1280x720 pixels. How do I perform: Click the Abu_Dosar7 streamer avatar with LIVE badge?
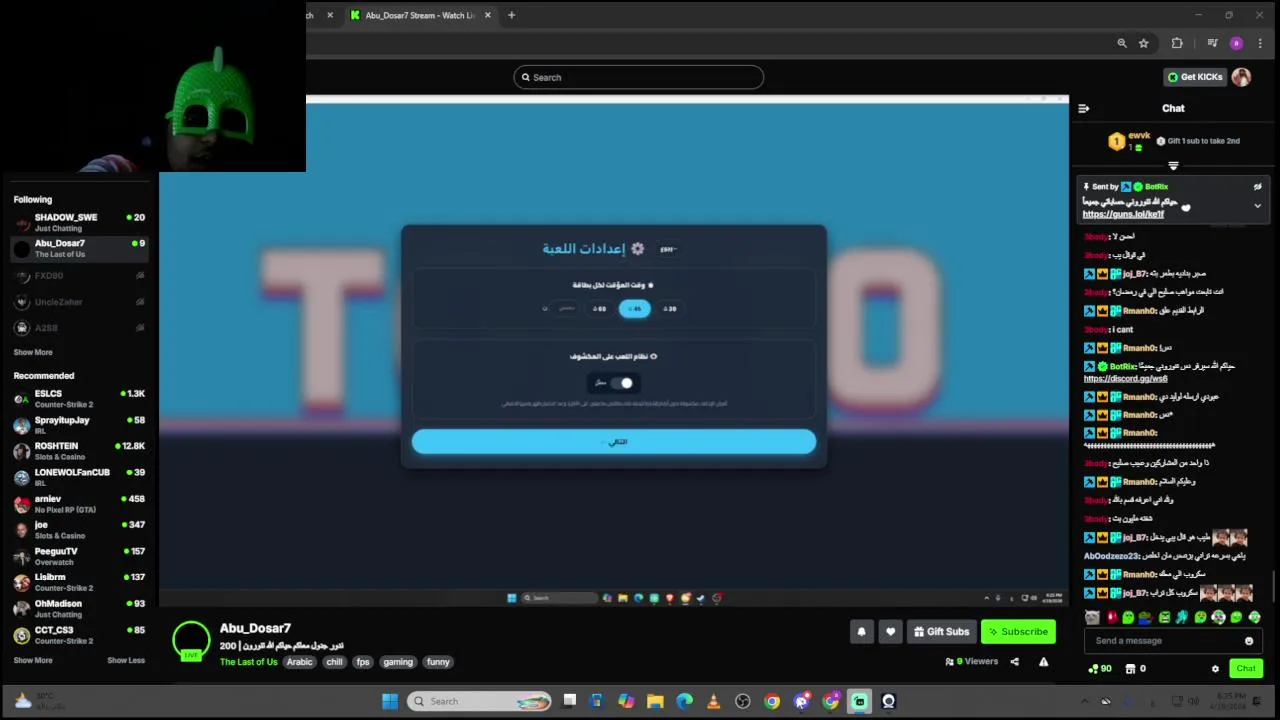pyautogui.click(x=191, y=641)
